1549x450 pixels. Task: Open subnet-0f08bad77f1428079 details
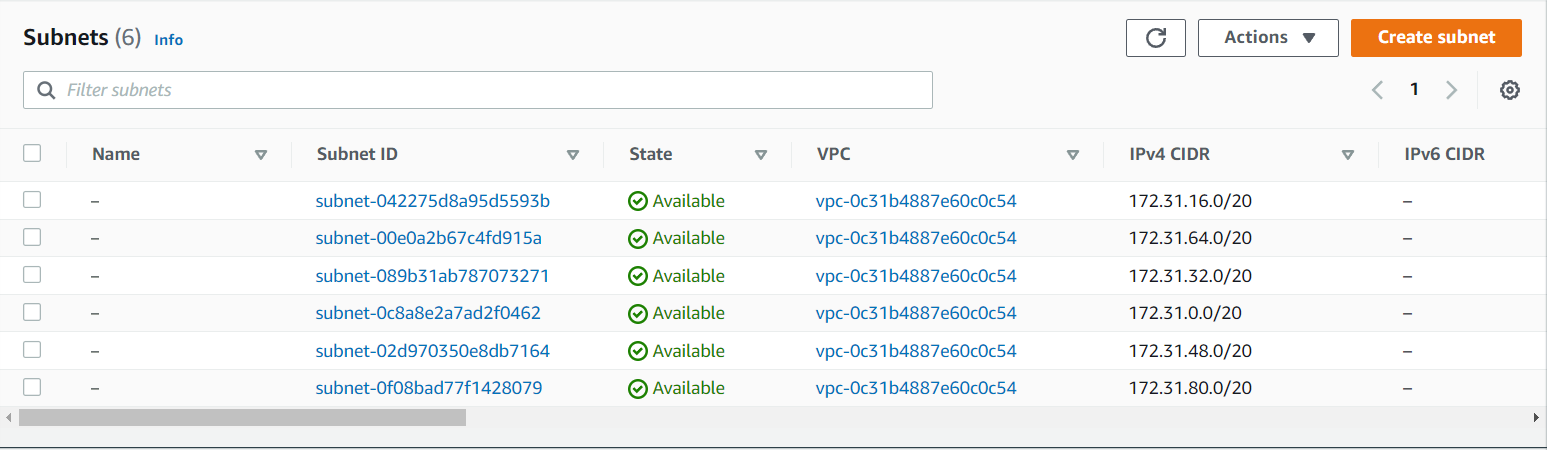point(429,388)
